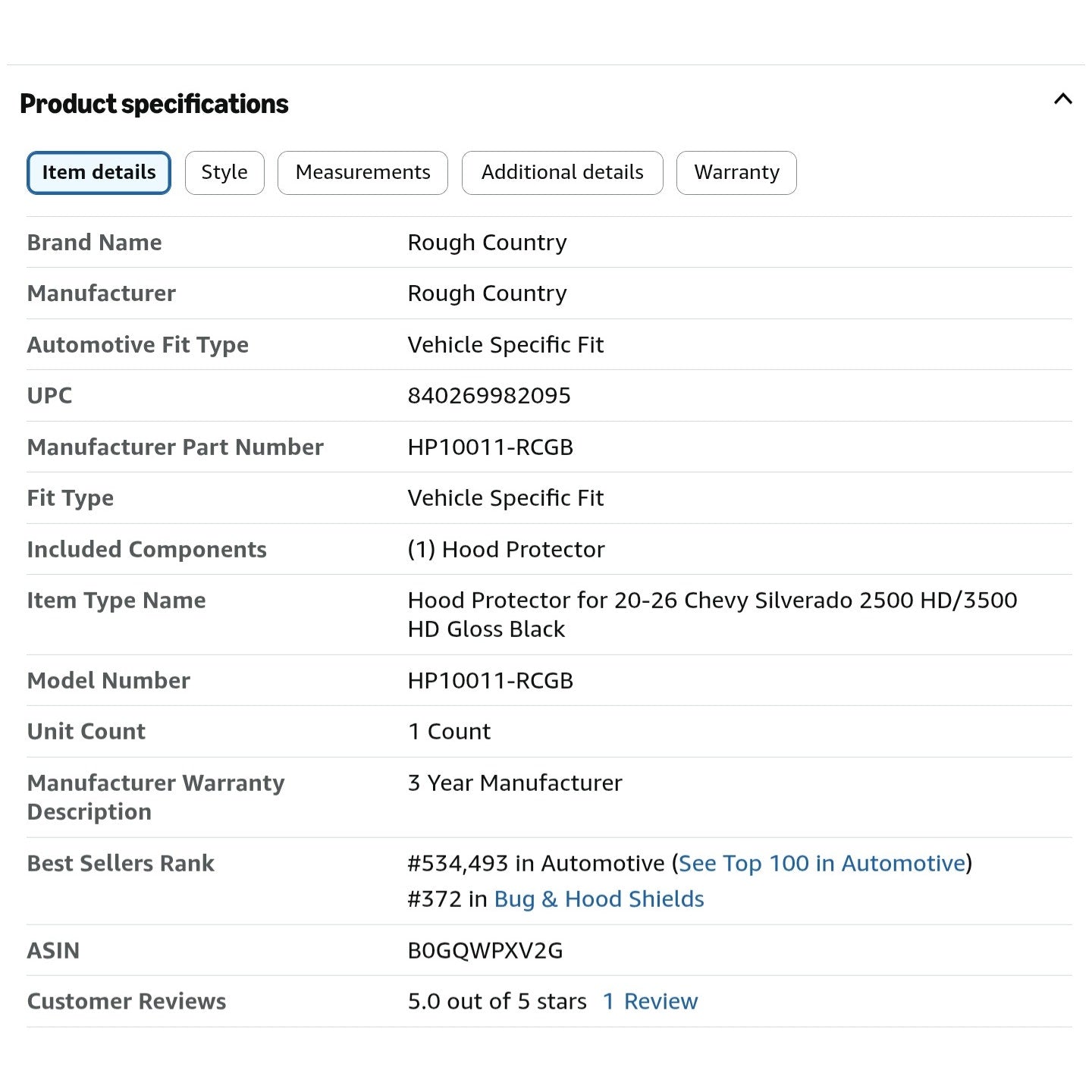Click the Customer Reviews label
Screen dimensions: 1092x1092
(127, 1001)
